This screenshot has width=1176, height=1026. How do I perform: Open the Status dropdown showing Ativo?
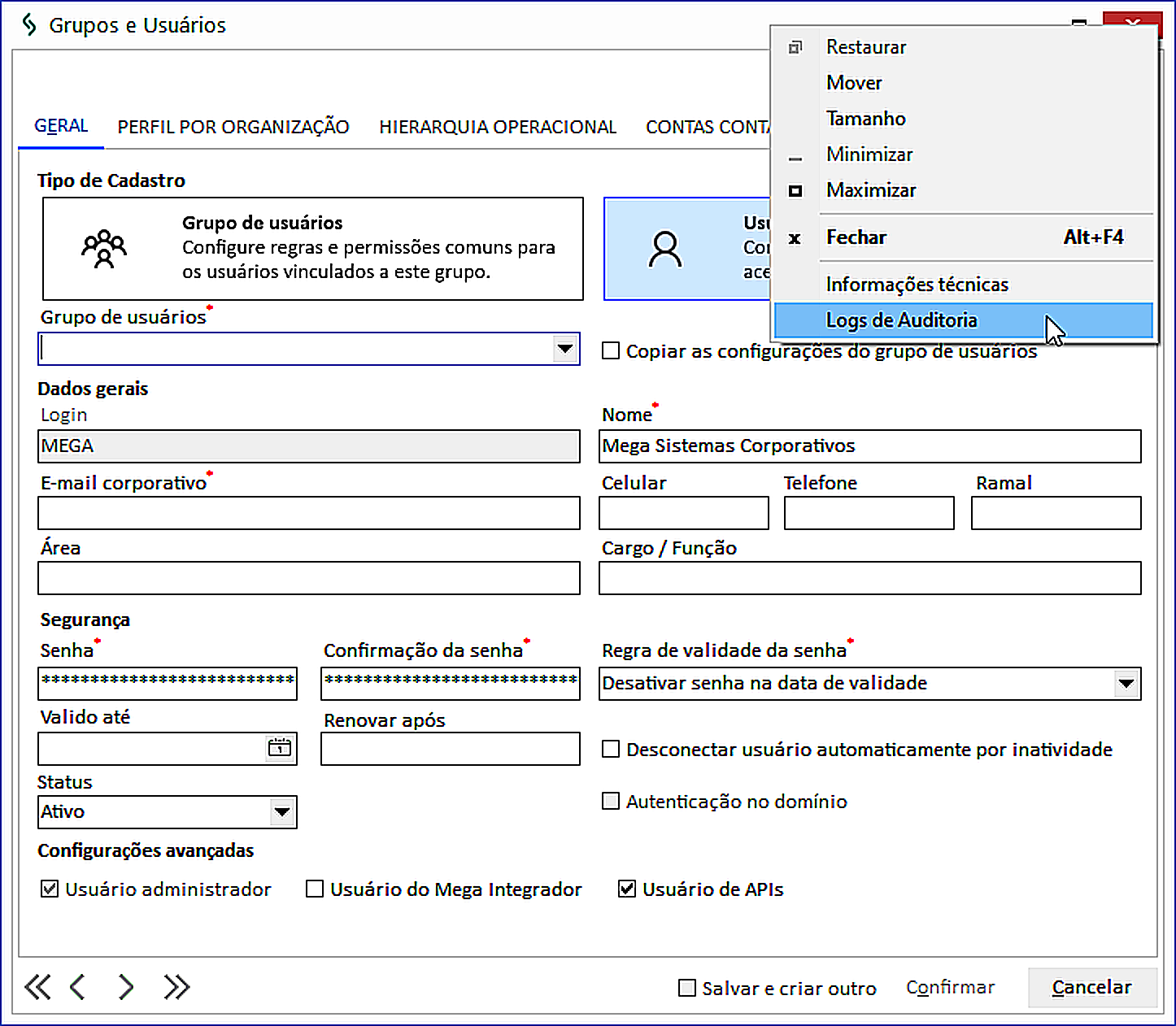click(x=281, y=811)
